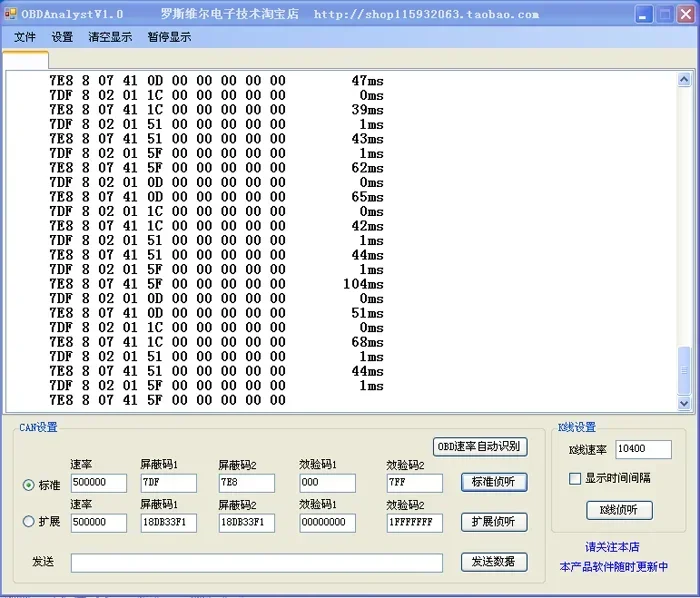700x598 pixels.
Task: Click the scrollbar up arrow in log view
Action: (684, 80)
